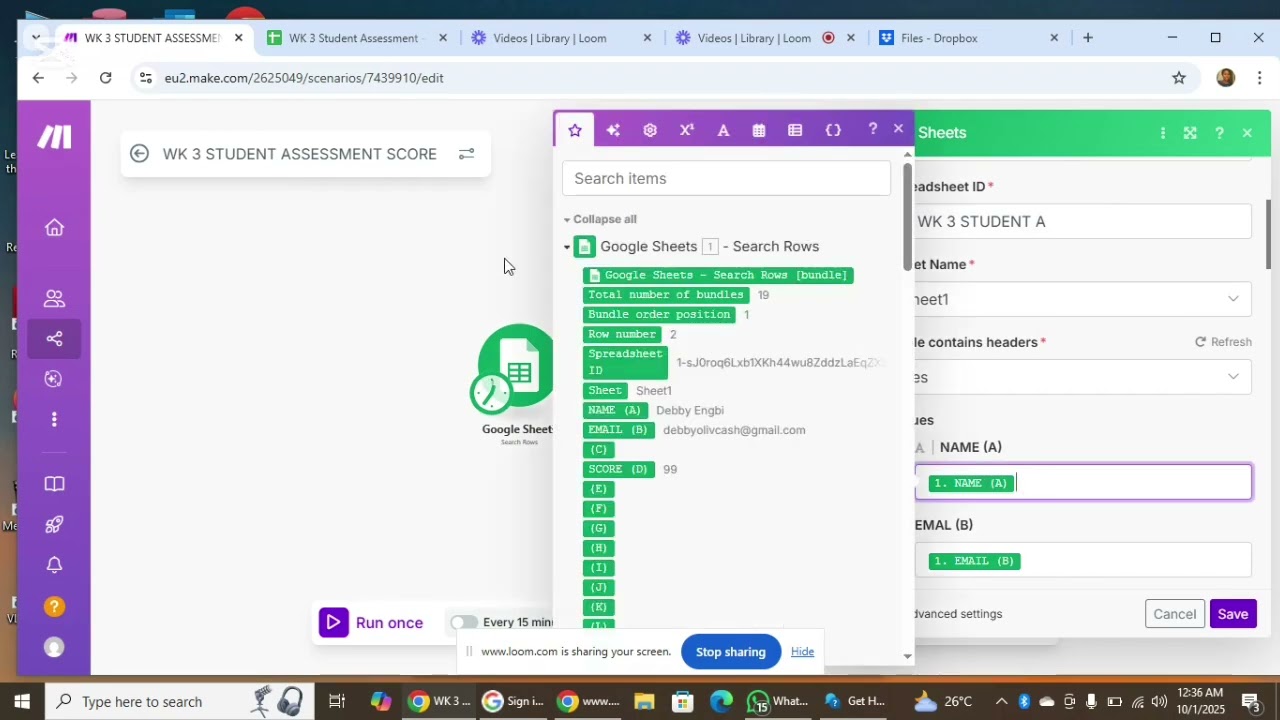Open WhatsApp from the taskbar
The height and width of the screenshot is (720, 1280).
tap(778, 702)
